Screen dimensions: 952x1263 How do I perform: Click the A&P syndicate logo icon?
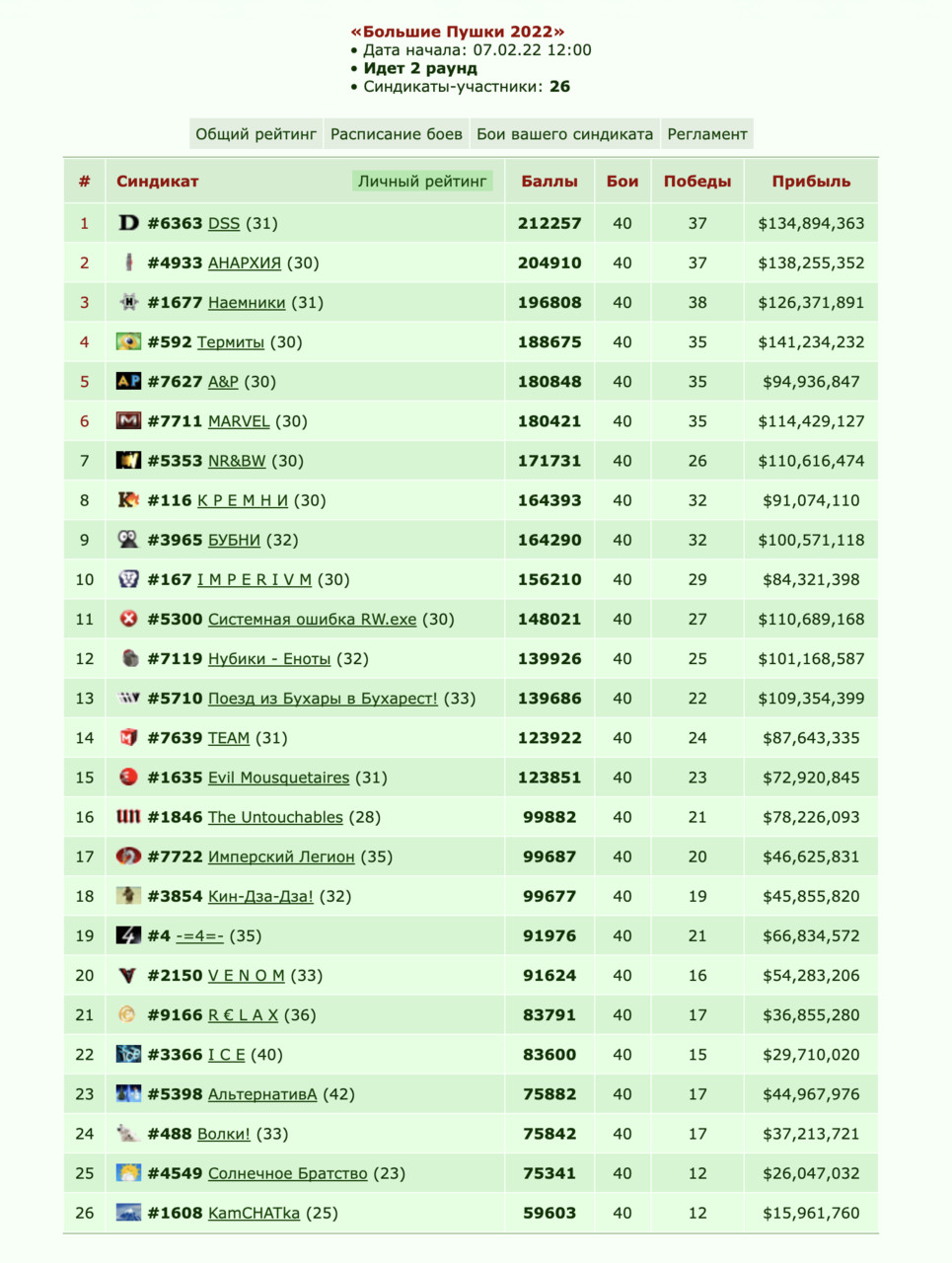pos(128,381)
